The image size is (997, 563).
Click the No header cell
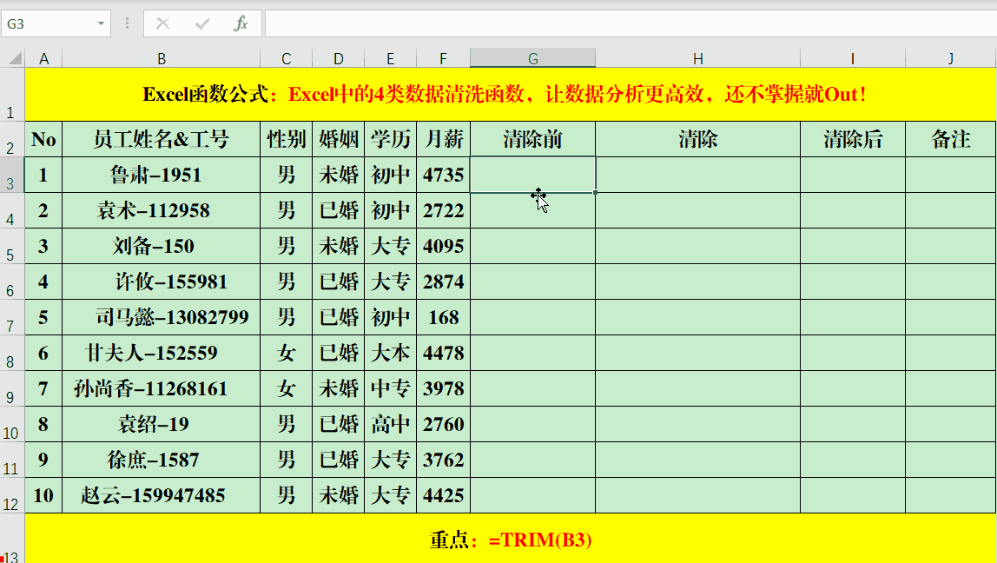pos(44,139)
